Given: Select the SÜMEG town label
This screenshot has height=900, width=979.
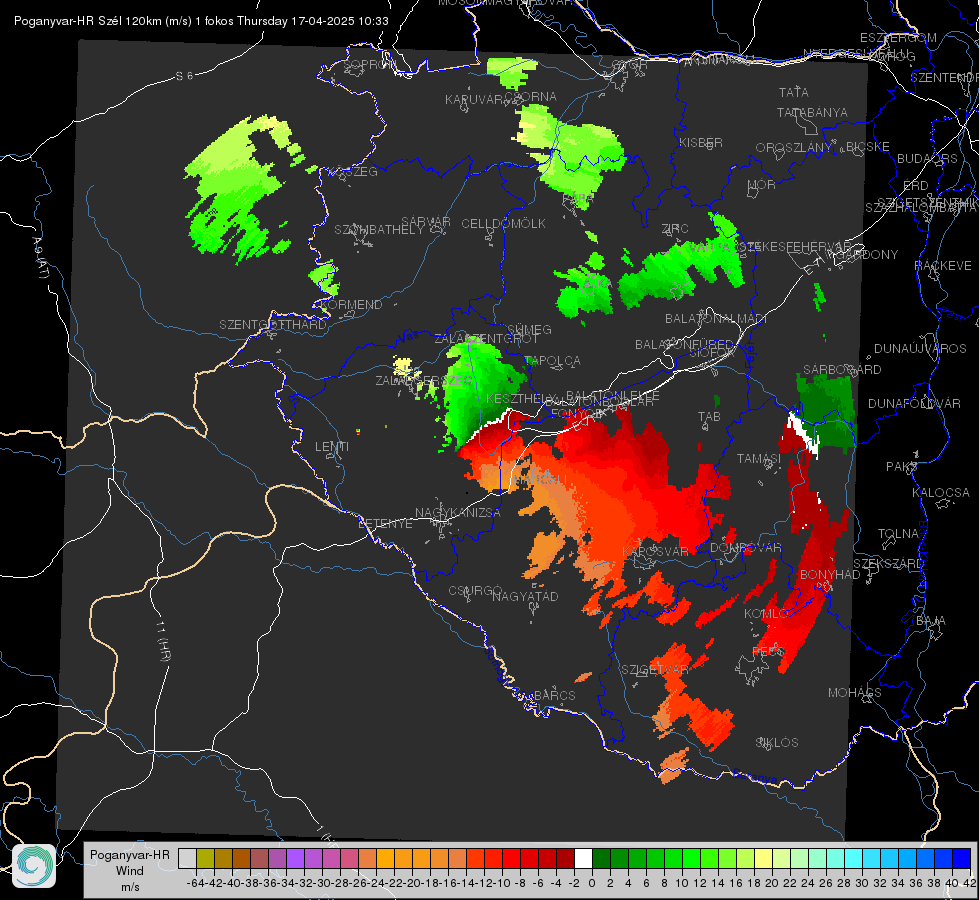Looking at the screenshot, I should (x=529, y=330).
